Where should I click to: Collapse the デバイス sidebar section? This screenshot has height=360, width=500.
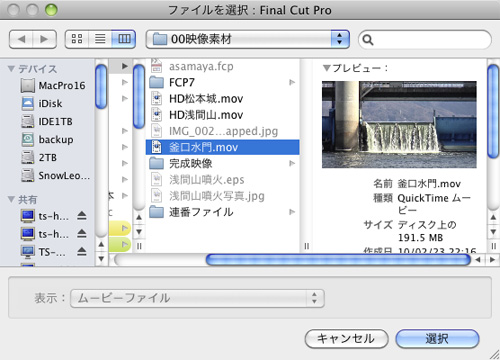coord(11,69)
